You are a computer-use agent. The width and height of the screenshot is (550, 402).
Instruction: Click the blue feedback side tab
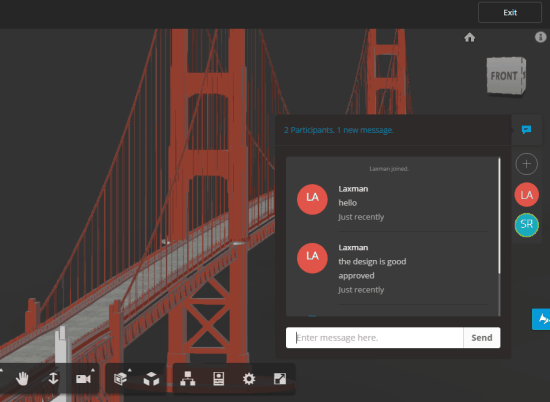click(x=541, y=319)
